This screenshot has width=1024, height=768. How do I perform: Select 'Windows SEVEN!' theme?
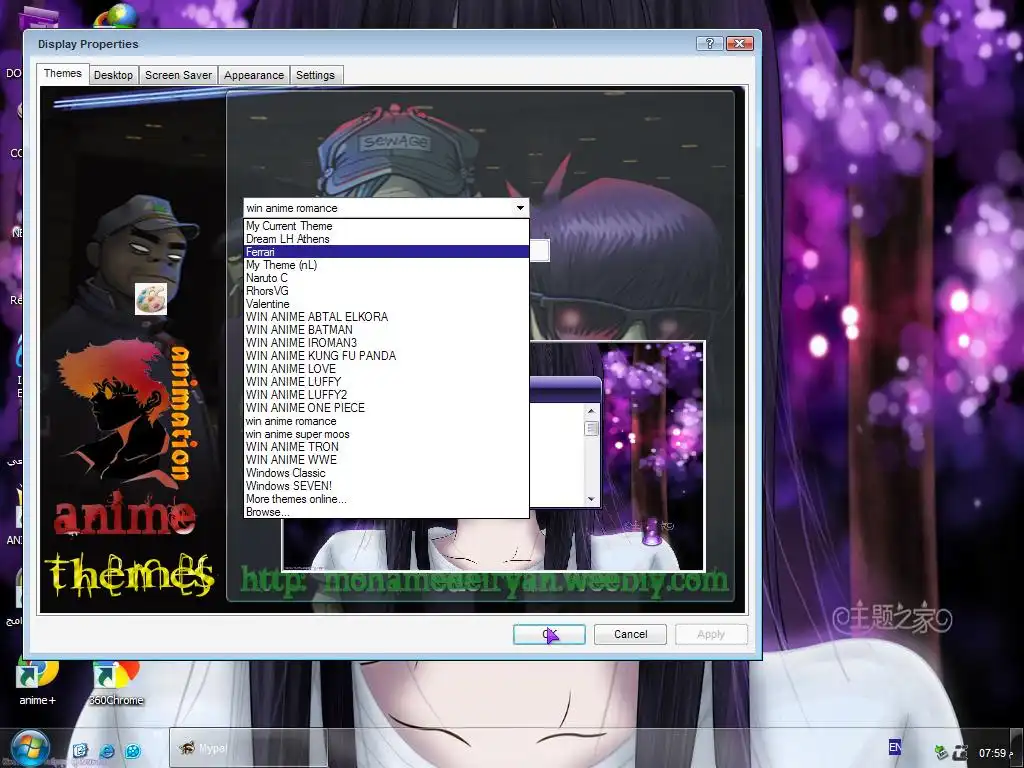point(386,486)
